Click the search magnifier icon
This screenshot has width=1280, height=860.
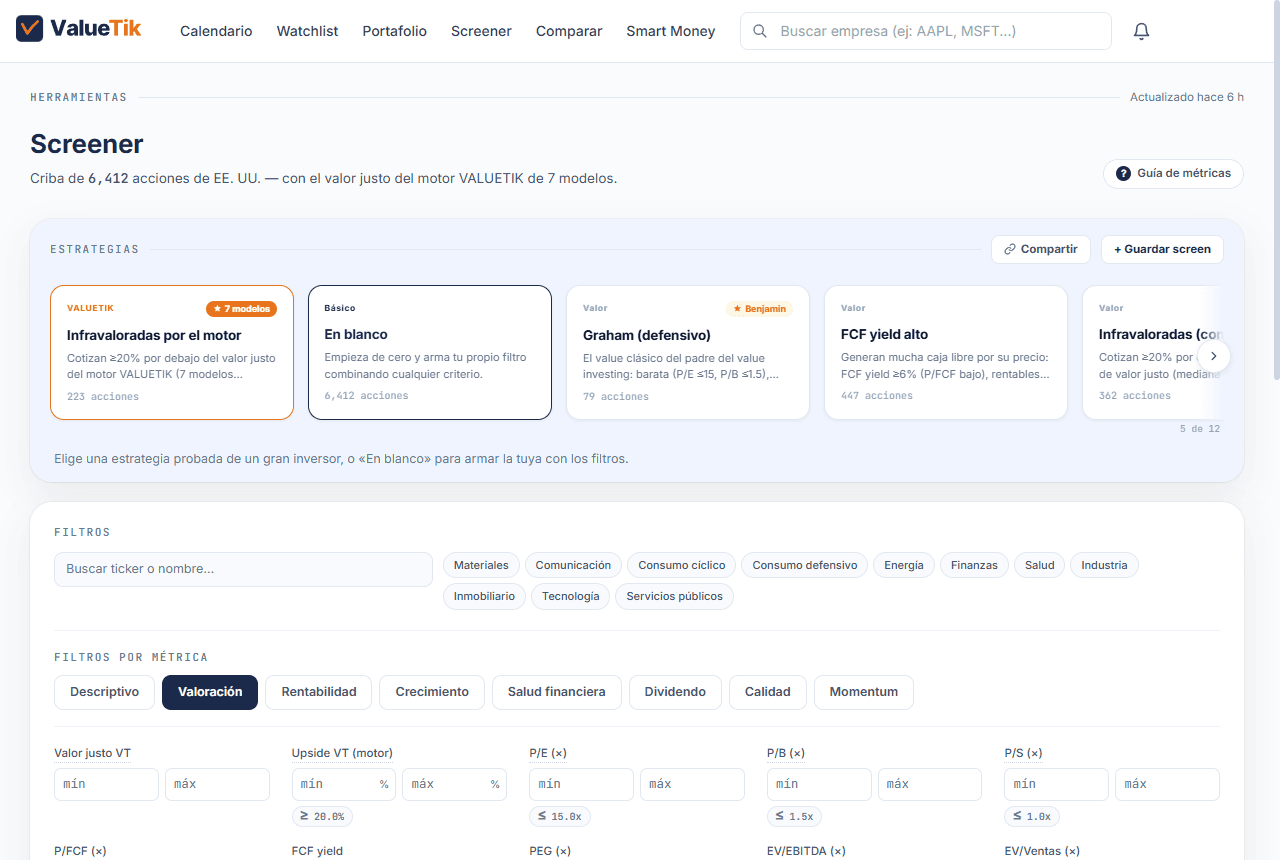click(x=760, y=31)
